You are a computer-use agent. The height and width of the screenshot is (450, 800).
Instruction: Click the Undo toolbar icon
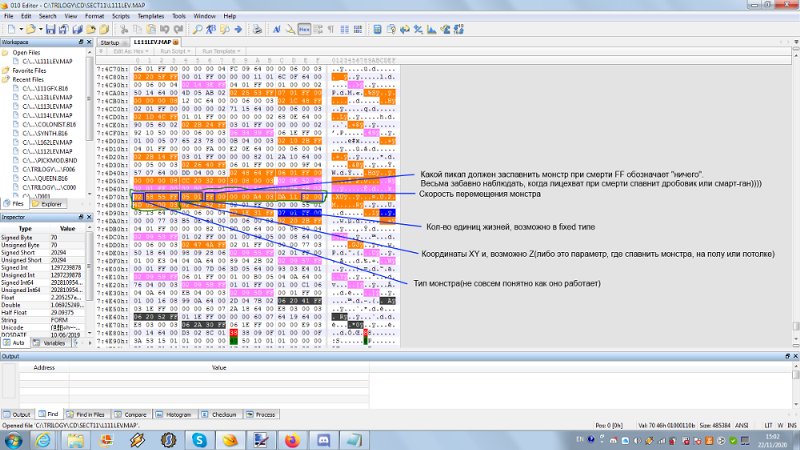164,29
